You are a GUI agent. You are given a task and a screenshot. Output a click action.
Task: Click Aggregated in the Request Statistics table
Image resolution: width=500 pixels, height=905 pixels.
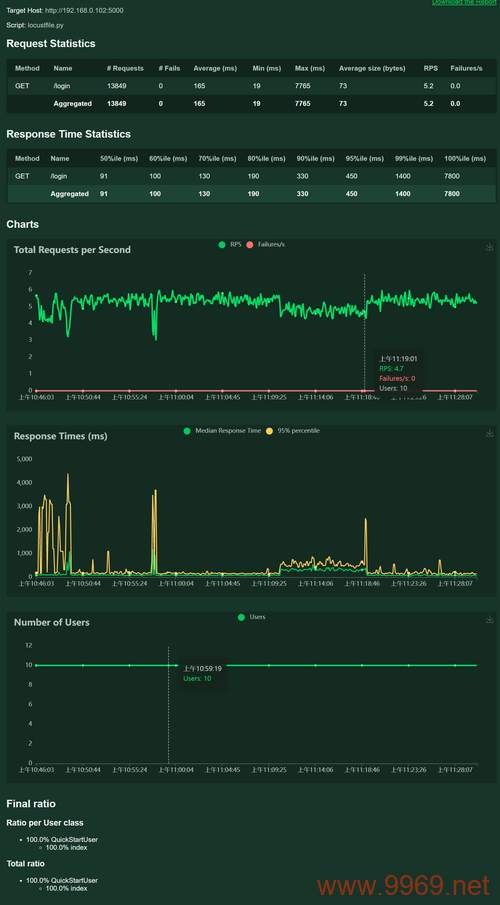point(72,104)
